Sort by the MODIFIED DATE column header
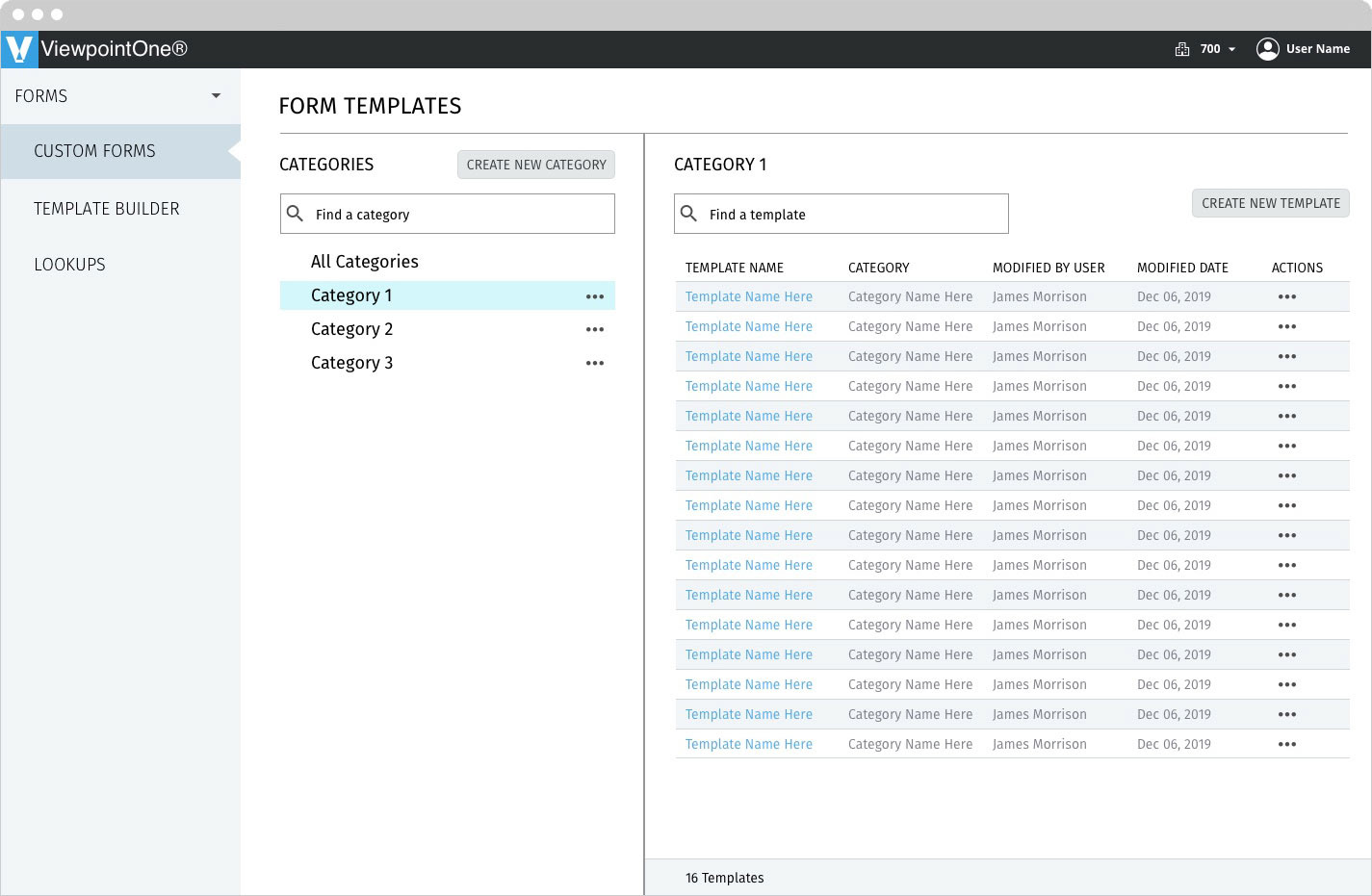This screenshot has height=896, width=1372. click(1182, 268)
